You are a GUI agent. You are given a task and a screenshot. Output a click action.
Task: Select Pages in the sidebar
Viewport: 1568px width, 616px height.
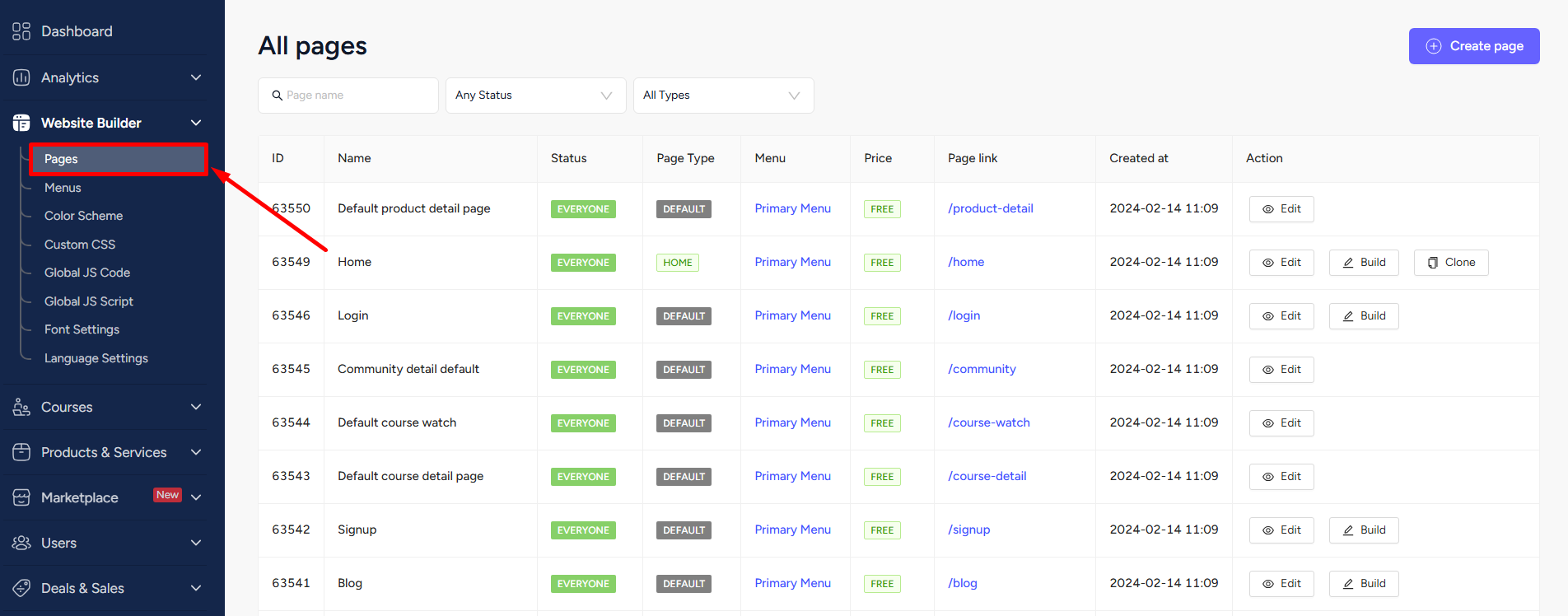pyautogui.click(x=119, y=159)
